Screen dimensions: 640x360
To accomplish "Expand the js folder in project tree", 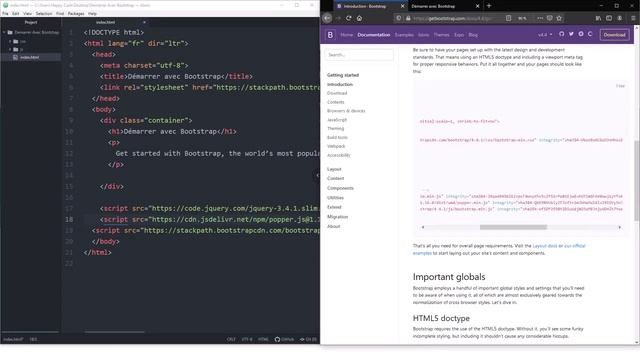I will click(x=10, y=49).
